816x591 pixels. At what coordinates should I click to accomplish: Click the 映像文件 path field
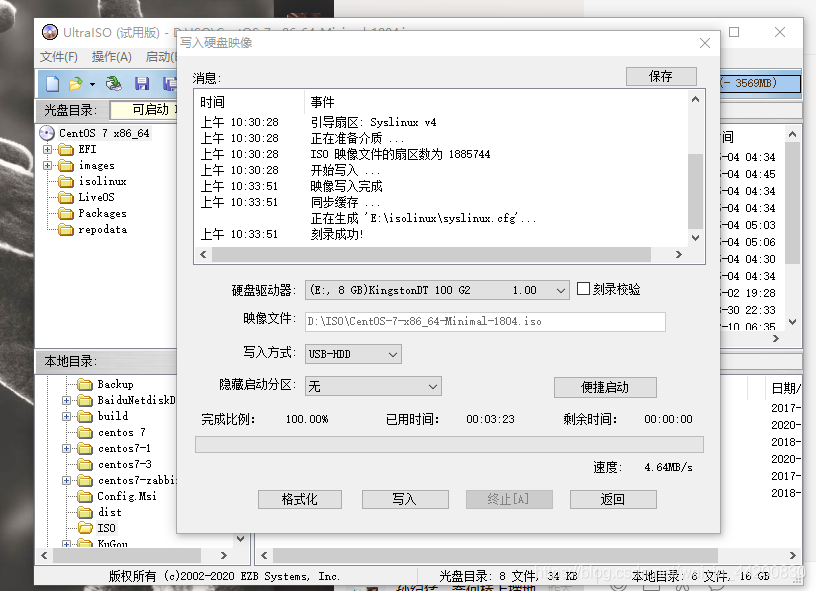(485, 322)
